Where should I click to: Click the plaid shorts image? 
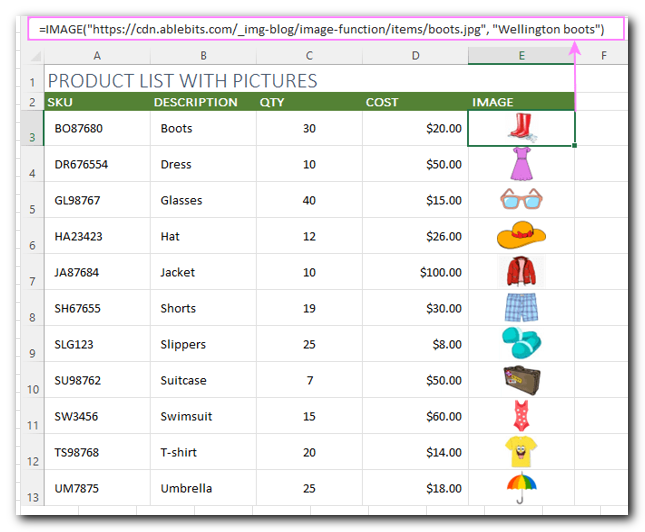521,307
